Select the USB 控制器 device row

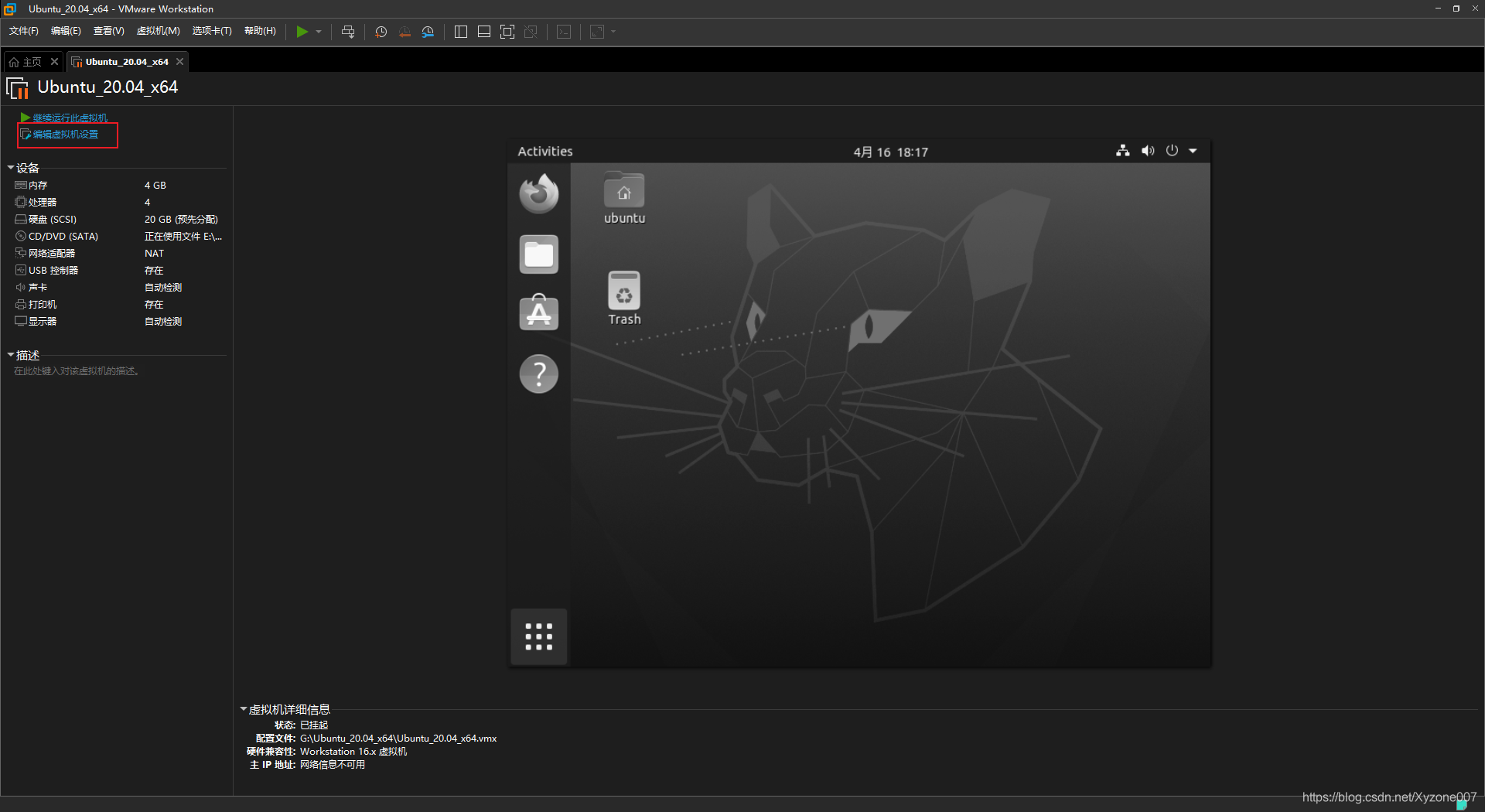[x=119, y=271]
